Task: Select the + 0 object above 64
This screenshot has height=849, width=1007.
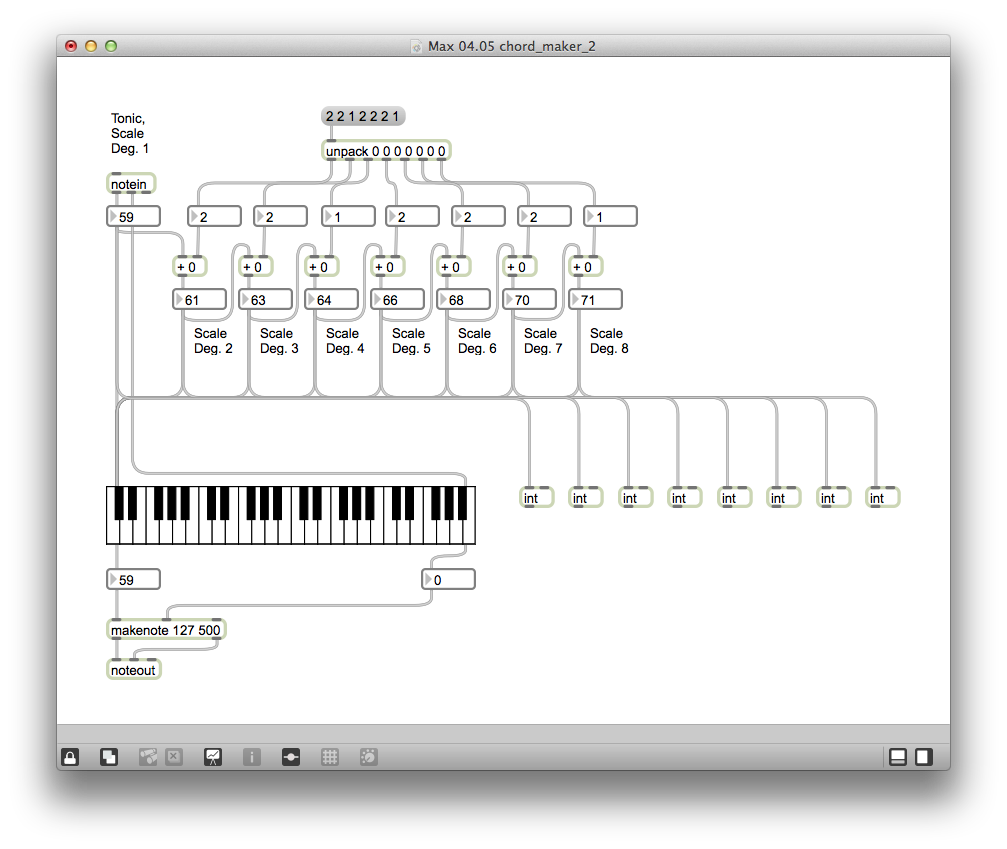Action: click(x=322, y=267)
